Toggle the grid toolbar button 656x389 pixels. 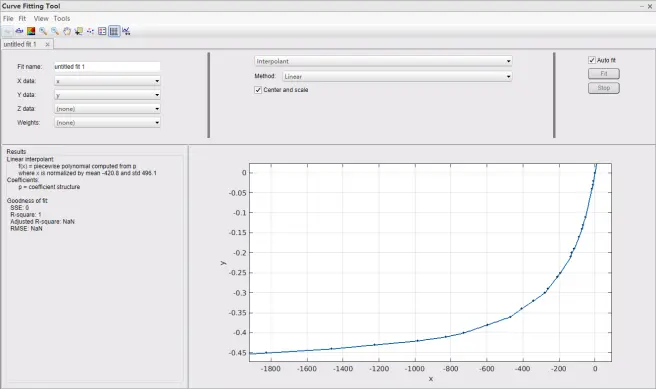114,31
